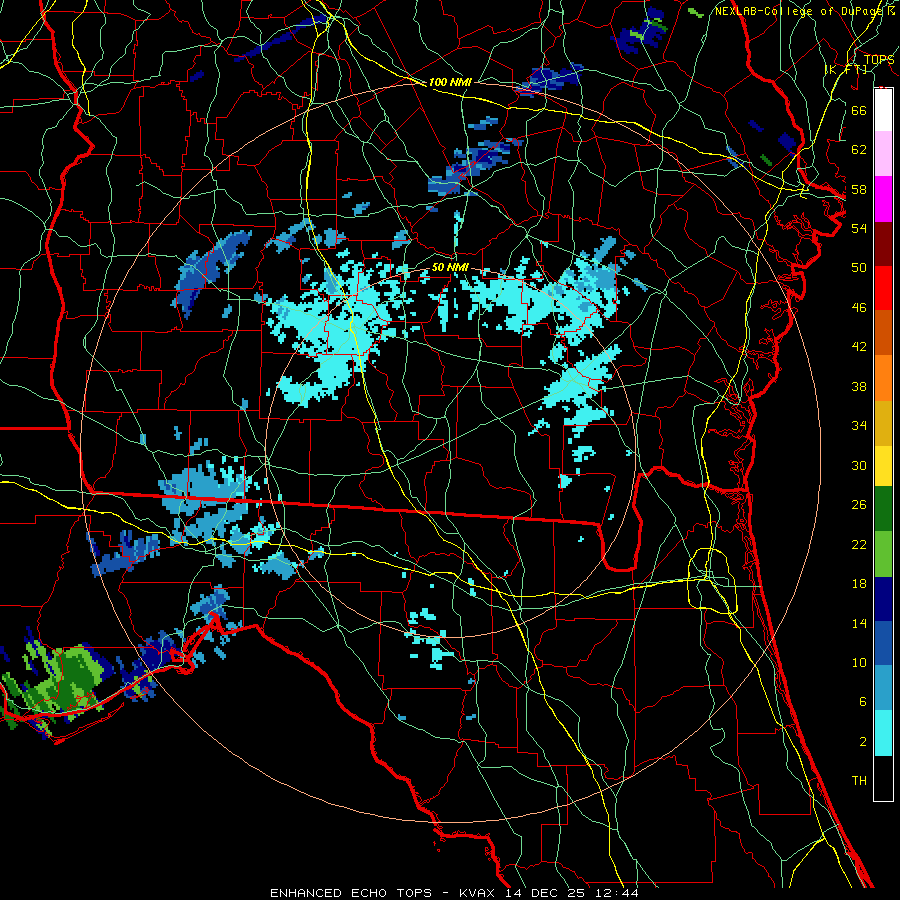Click the legend value '46'

tap(859, 307)
